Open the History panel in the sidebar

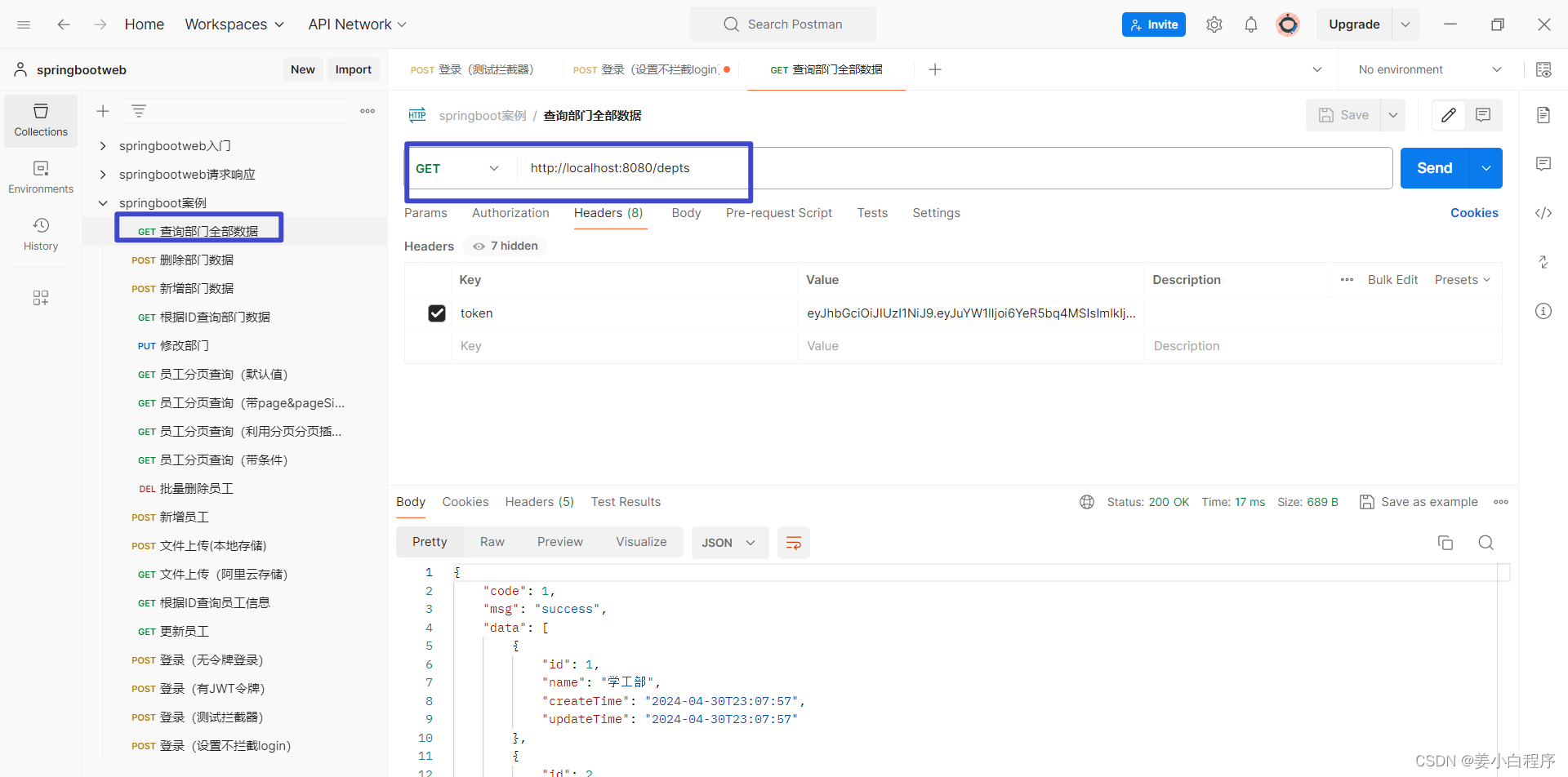pos(40,234)
